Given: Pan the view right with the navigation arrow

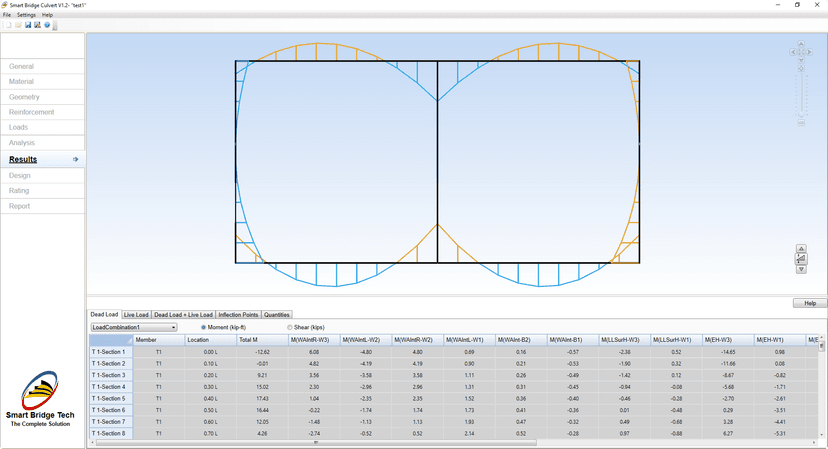Looking at the screenshot, I should [808, 52].
